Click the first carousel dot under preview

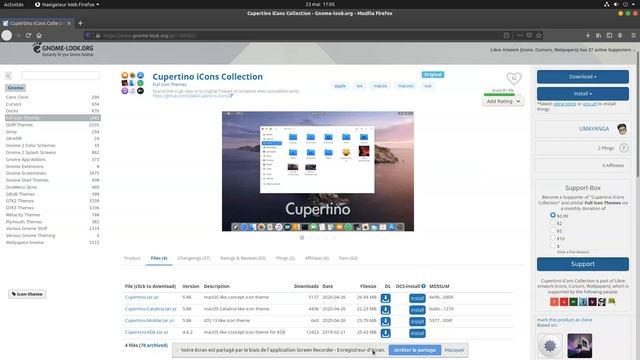click(302, 238)
